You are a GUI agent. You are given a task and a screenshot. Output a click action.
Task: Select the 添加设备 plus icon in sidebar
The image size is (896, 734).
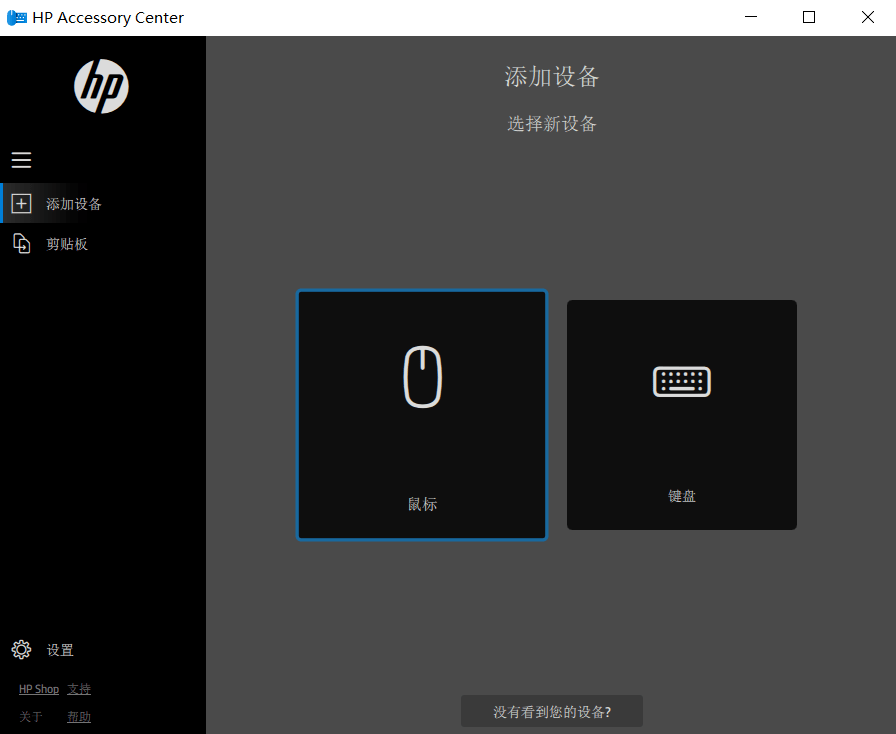pyautogui.click(x=21, y=203)
